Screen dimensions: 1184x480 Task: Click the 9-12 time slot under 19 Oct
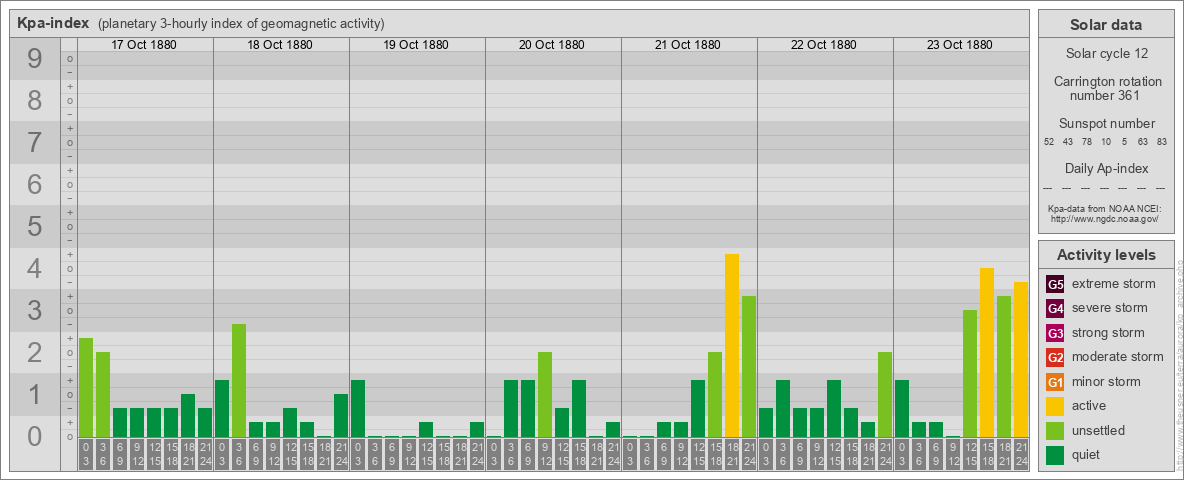409,455
